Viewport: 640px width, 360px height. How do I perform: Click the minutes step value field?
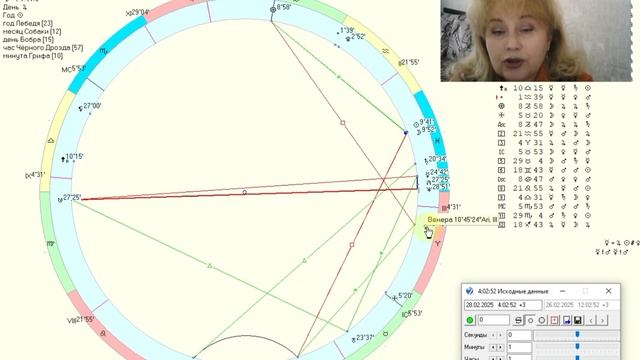pyautogui.click(x=519, y=347)
